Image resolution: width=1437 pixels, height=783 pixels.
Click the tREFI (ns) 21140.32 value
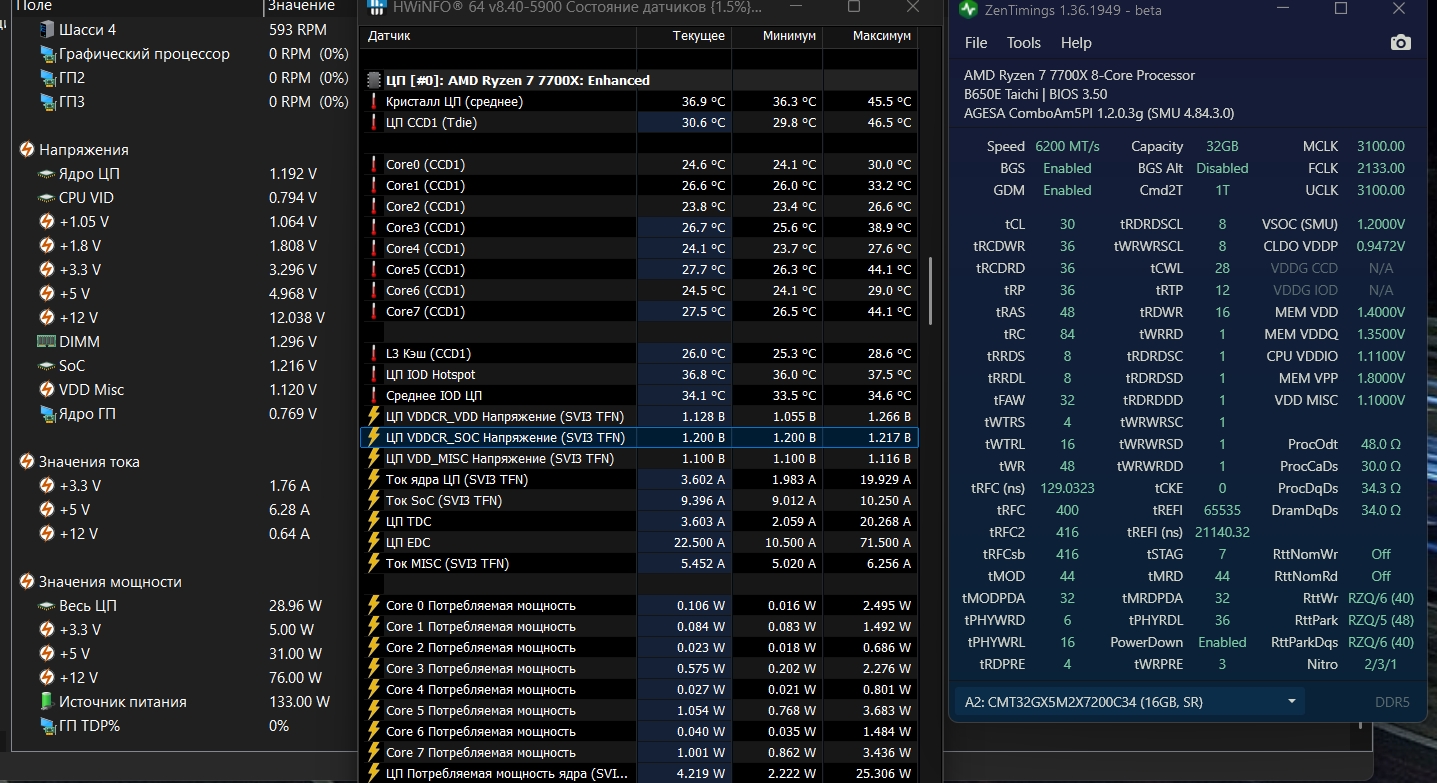(1222, 532)
